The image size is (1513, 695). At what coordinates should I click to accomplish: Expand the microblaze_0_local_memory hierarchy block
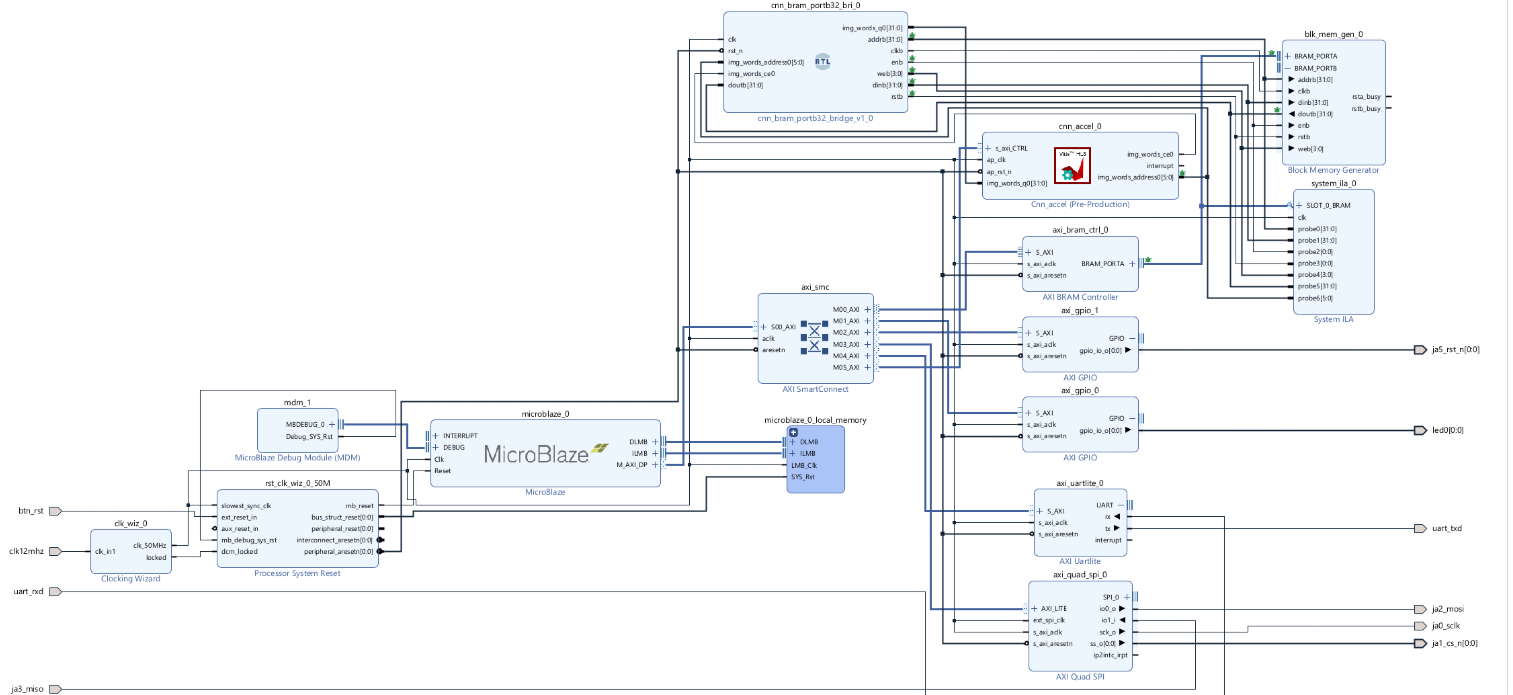(793, 431)
